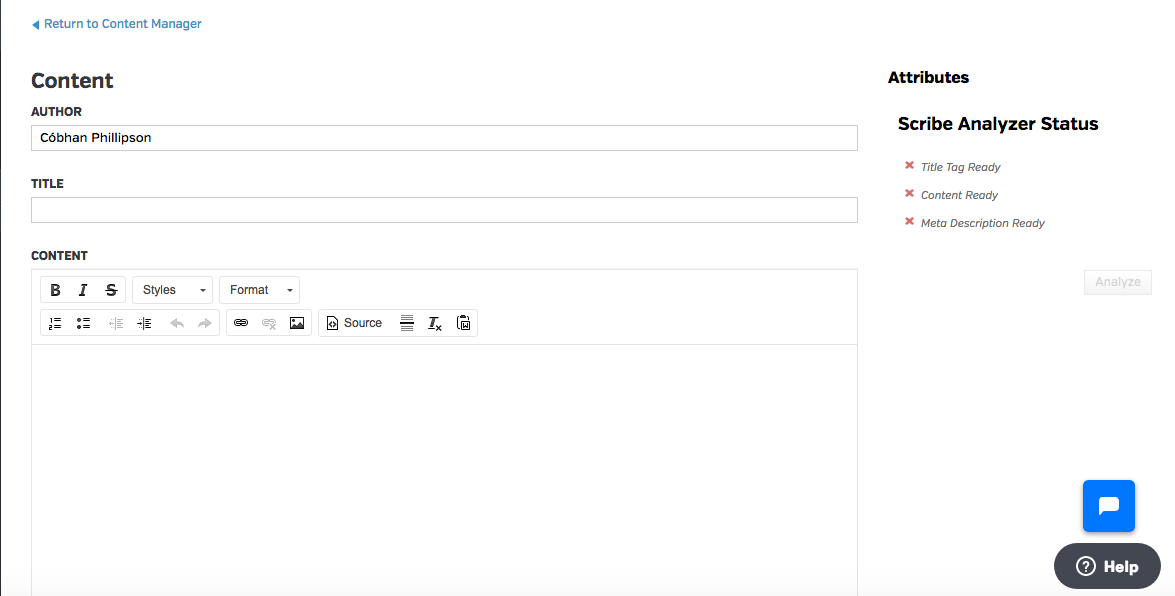Paste content from Word

(463, 323)
